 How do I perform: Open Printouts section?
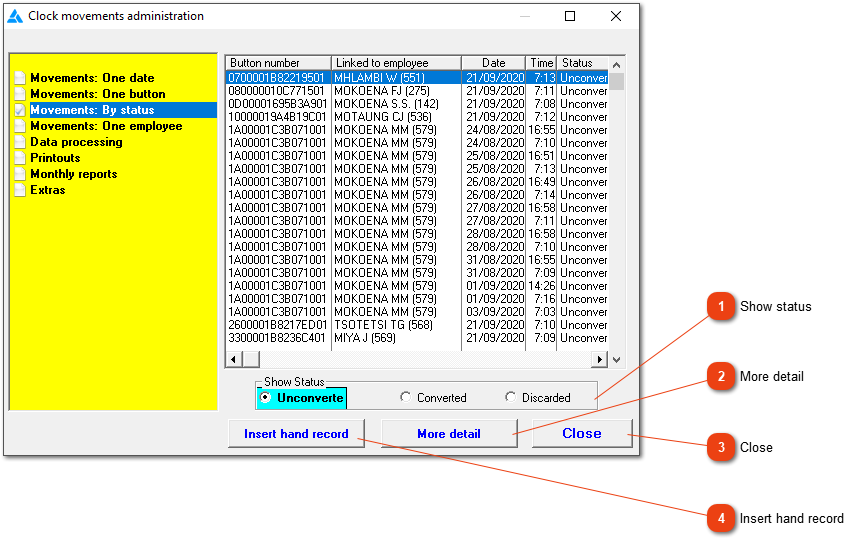click(x=55, y=158)
